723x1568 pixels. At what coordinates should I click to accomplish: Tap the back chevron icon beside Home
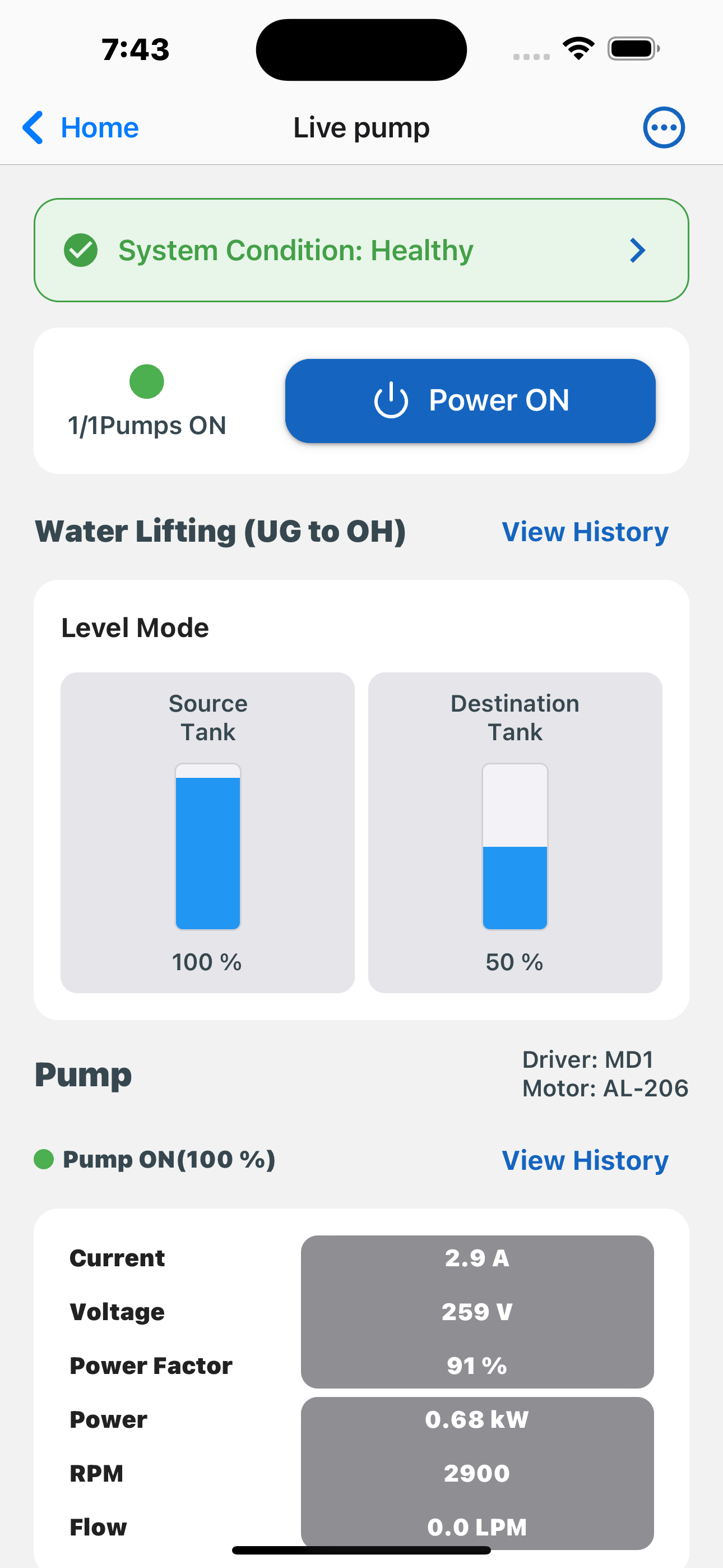(33, 128)
